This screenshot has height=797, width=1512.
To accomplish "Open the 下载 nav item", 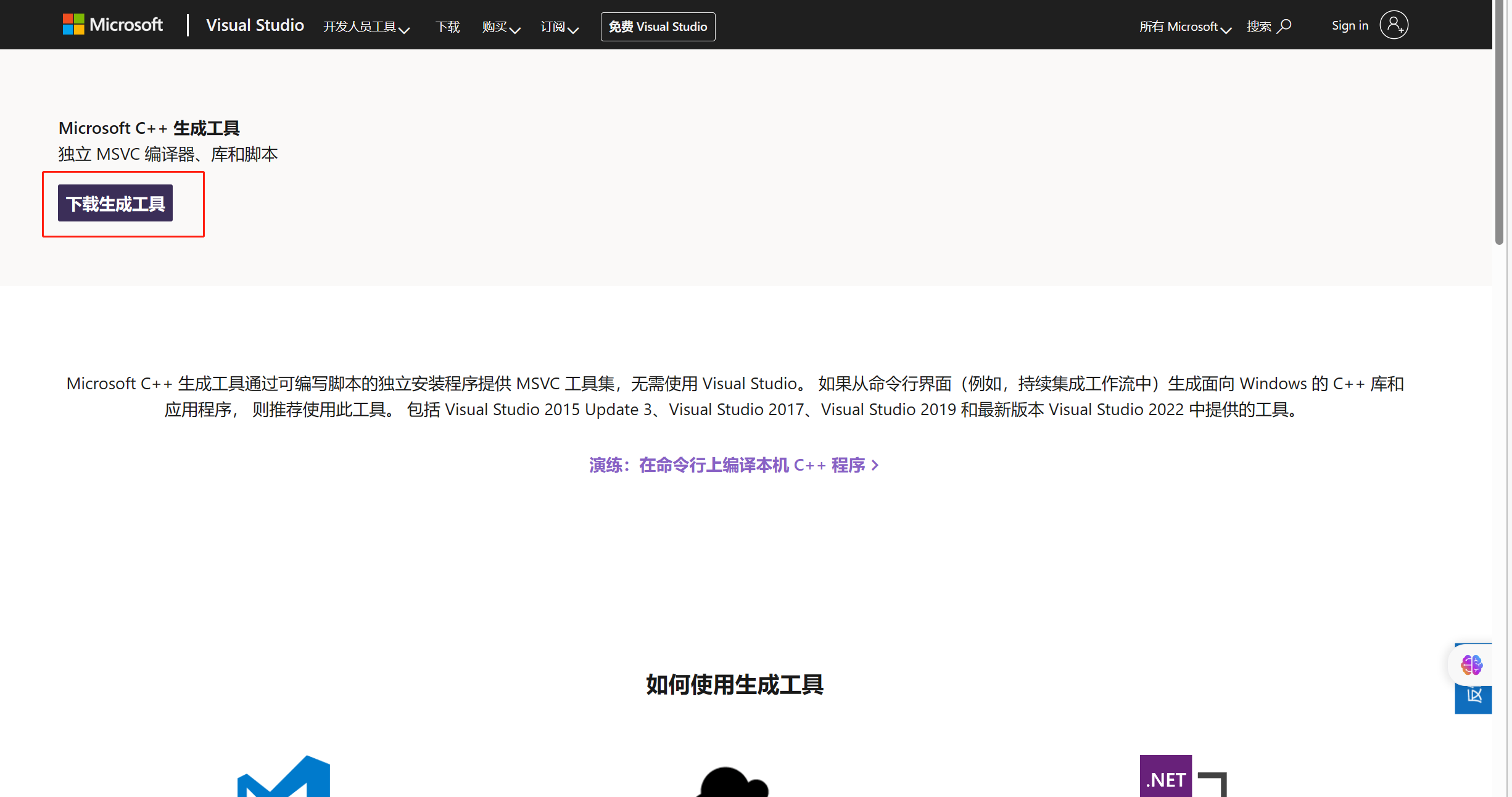I will tap(447, 27).
